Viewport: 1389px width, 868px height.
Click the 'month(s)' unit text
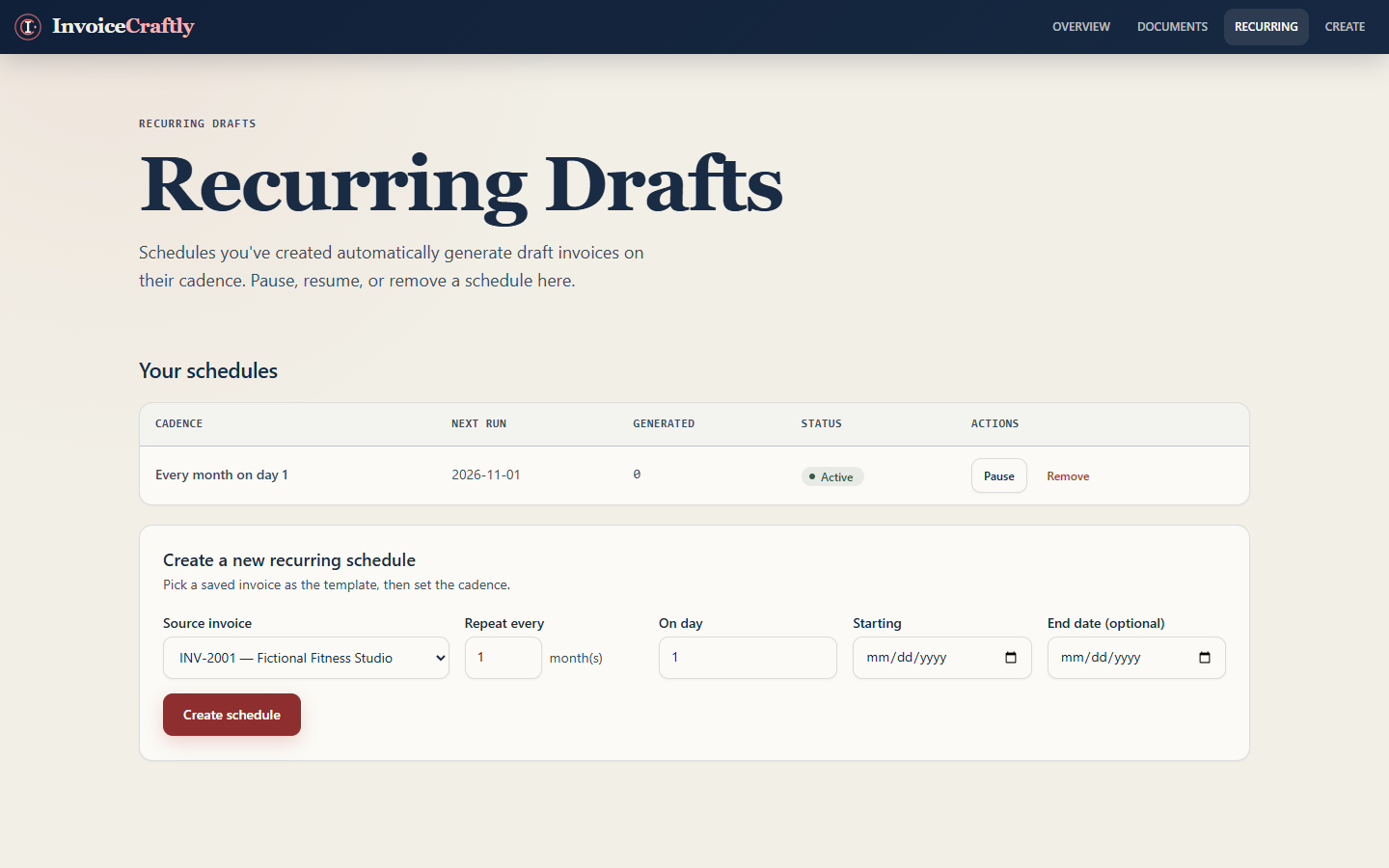tap(576, 658)
